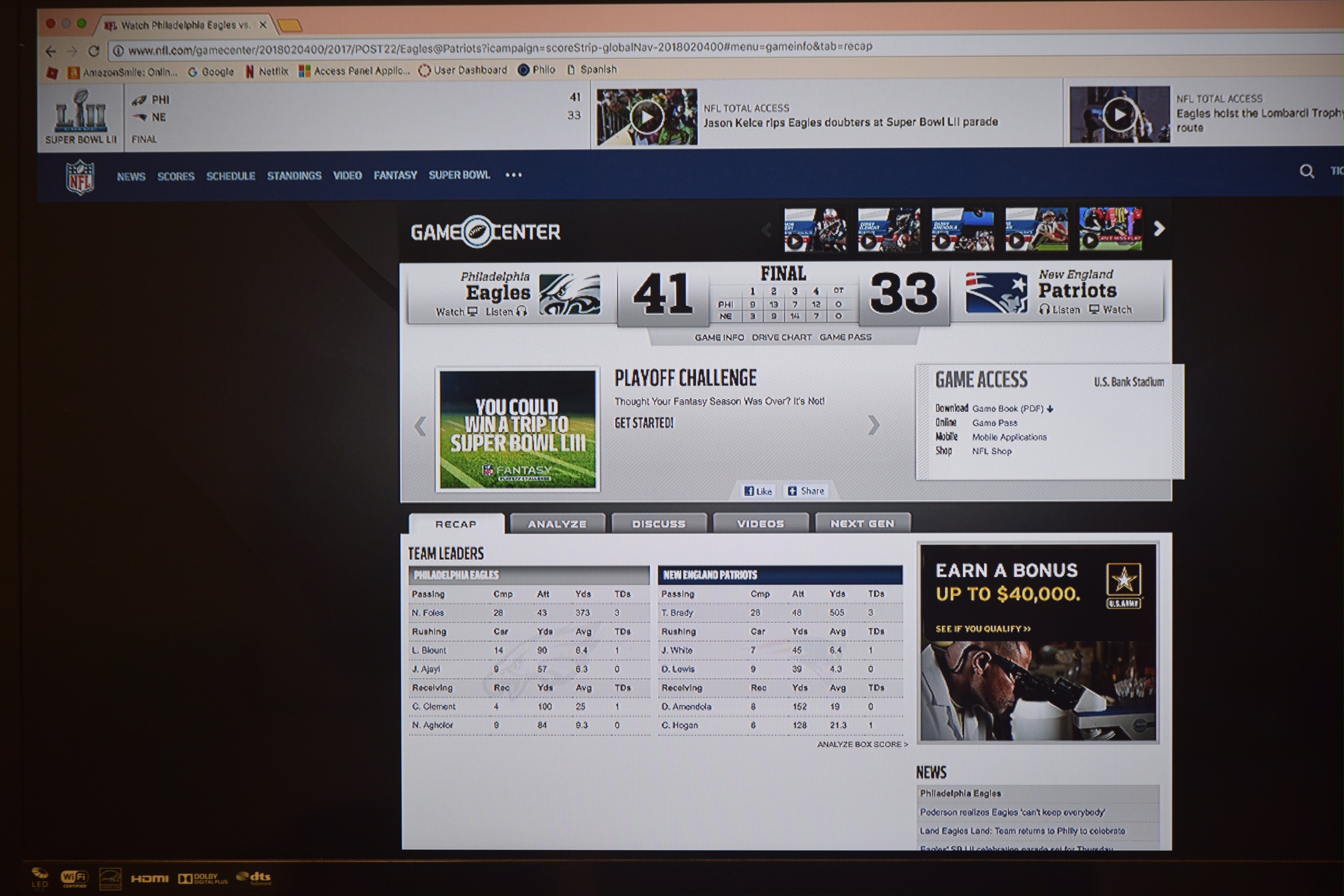Open the SCORES menu item
Viewport: 1344px width, 896px height.
[x=176, y=176]
